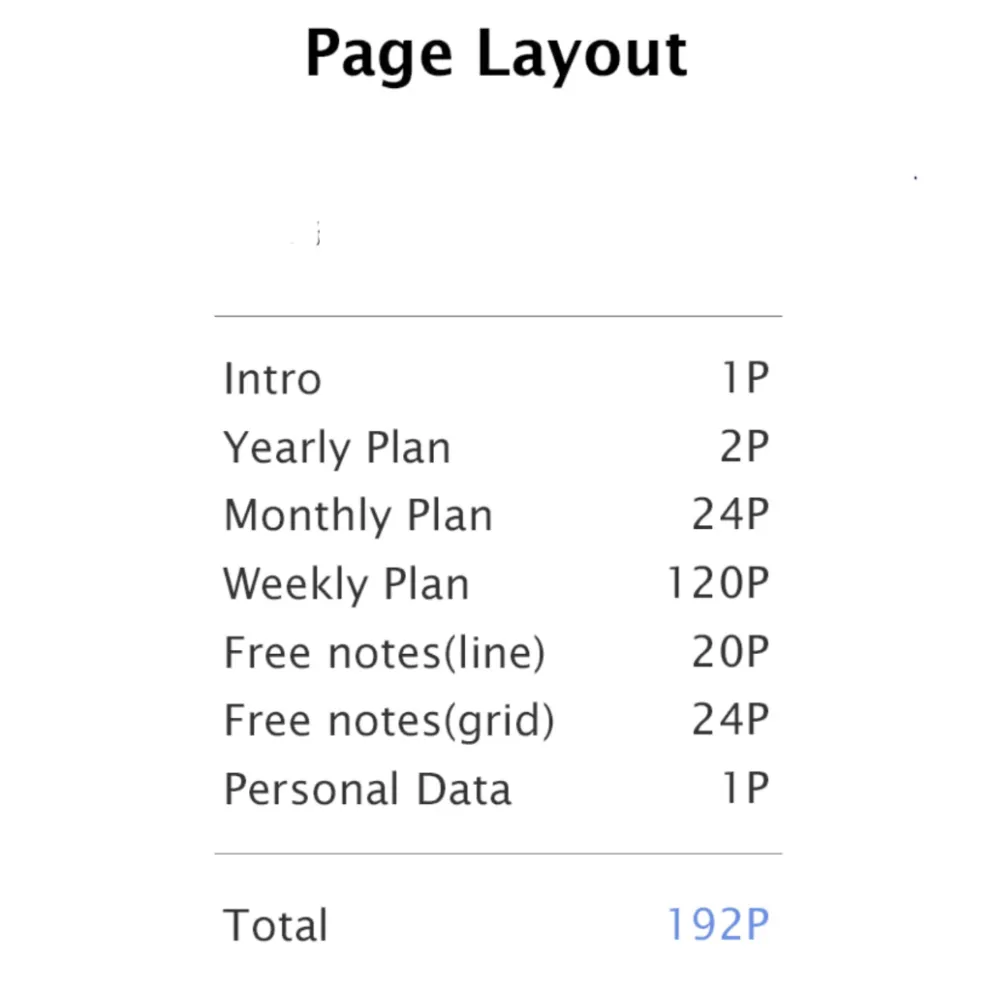The image size is (994, 994).
Task: Click the Page Layout heading
Action: click(x=496, y=56)
